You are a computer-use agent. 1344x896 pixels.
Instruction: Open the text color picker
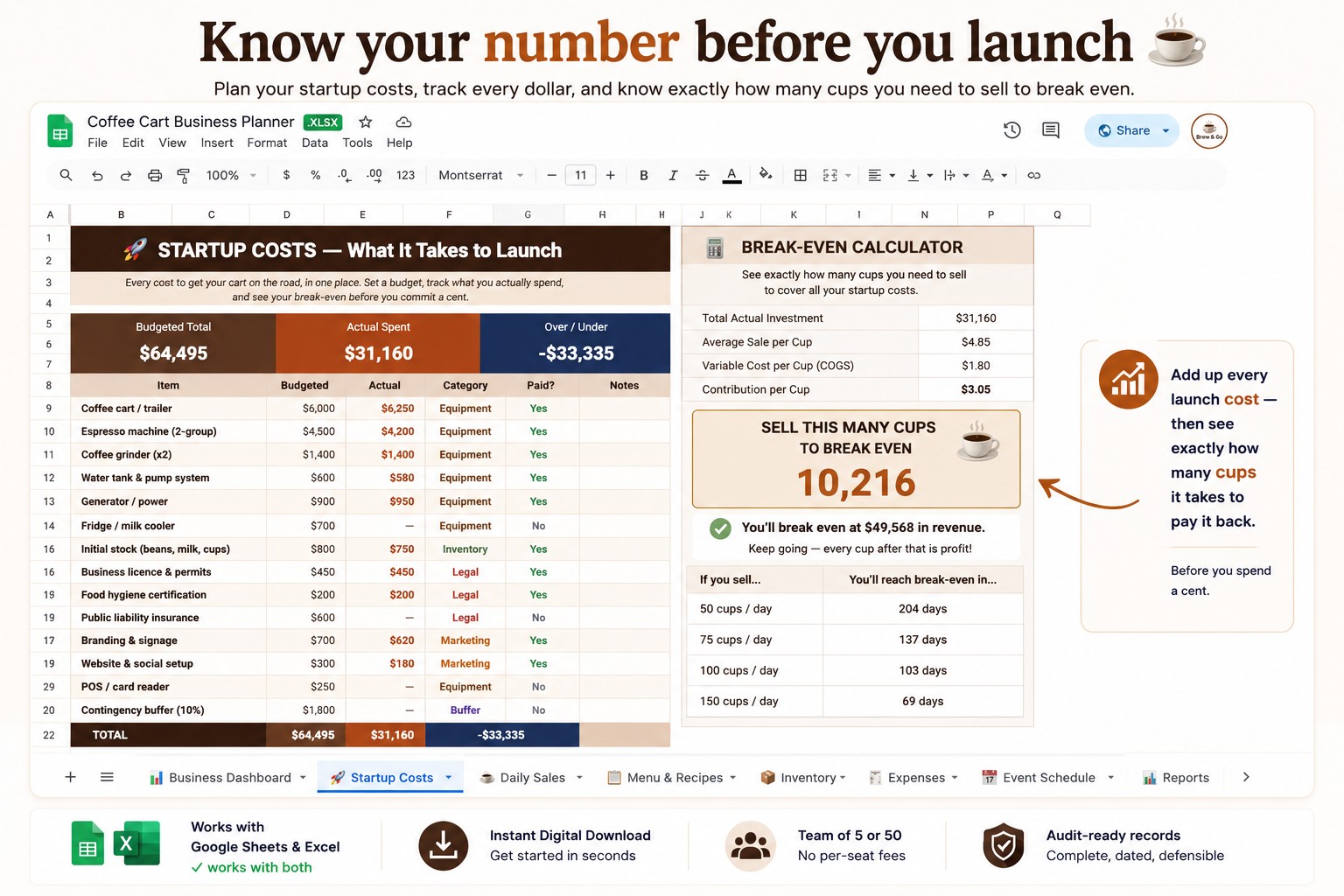732,175
